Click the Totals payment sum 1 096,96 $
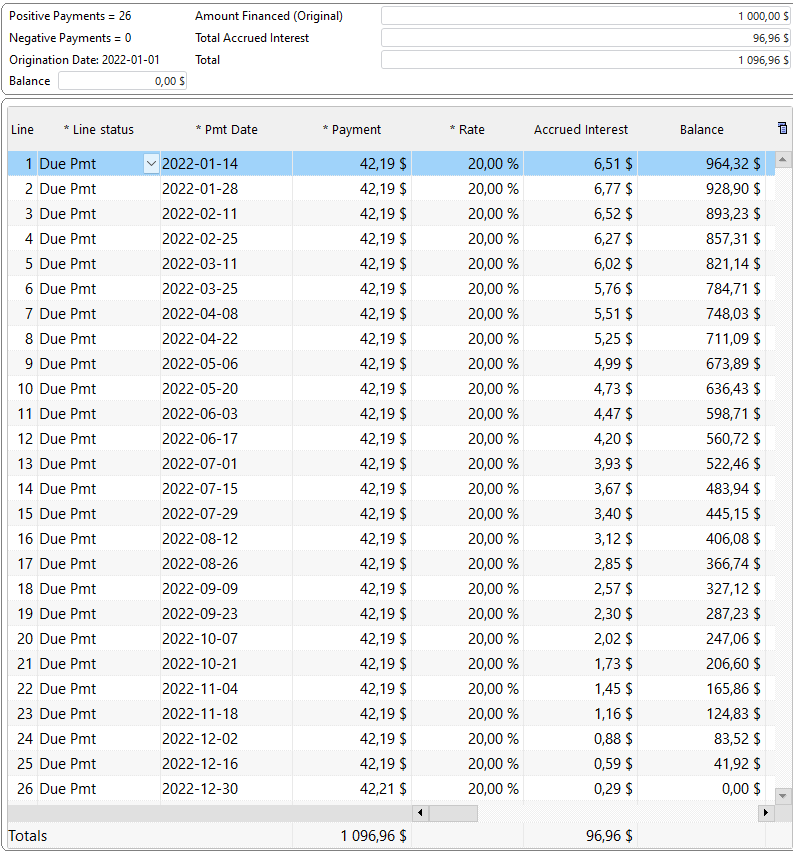 point(373,836)
